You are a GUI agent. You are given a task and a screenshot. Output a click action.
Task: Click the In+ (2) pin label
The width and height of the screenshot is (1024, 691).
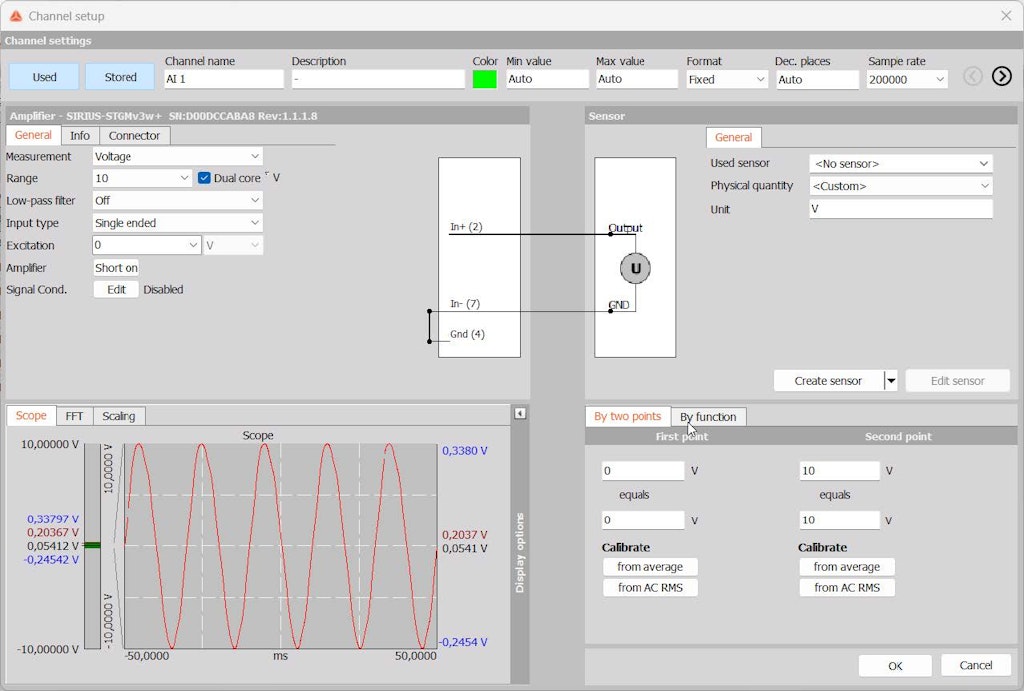(x=466, y=227)
